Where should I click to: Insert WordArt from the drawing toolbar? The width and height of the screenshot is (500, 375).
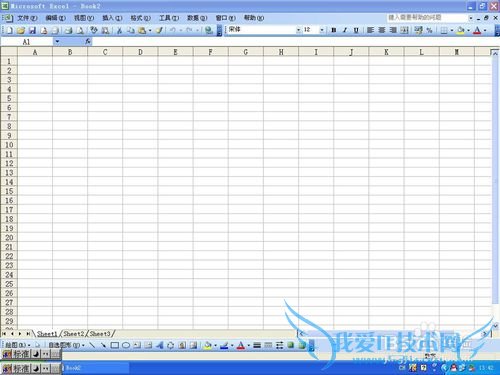(159, 345)
